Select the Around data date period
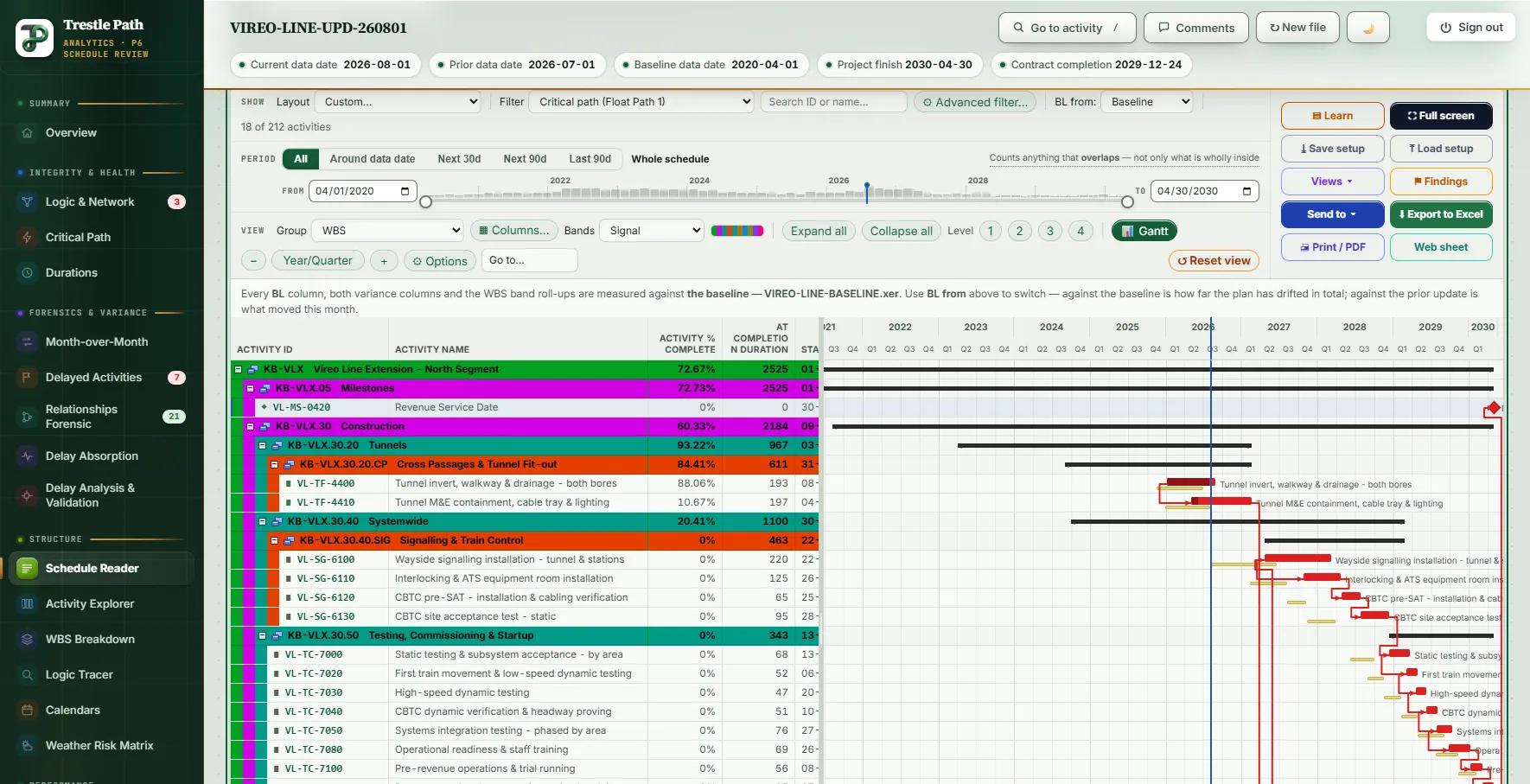This screenshot has height=784, width=1530. tap(373, 159)
